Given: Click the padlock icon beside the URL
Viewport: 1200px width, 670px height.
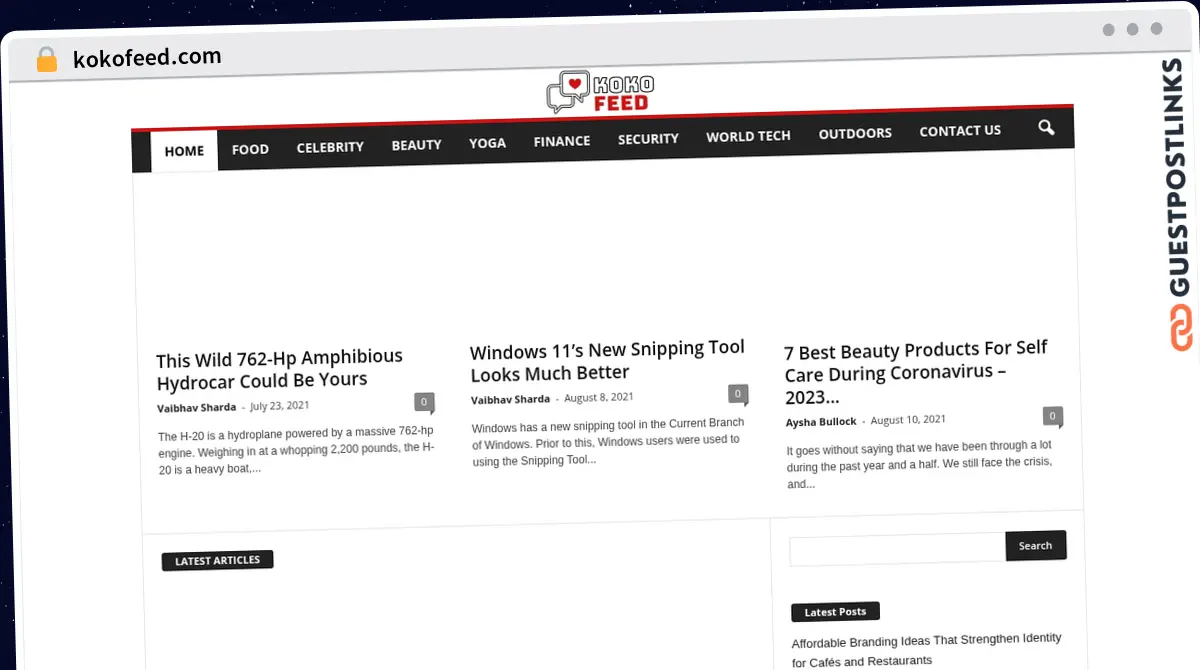Looking at the screenshot, I should point(46,60).
